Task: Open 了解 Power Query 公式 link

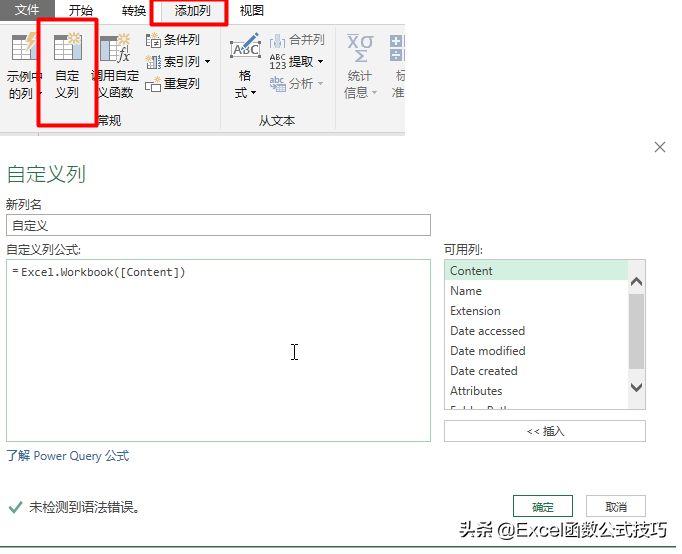Action: click(x=68, y=456)
